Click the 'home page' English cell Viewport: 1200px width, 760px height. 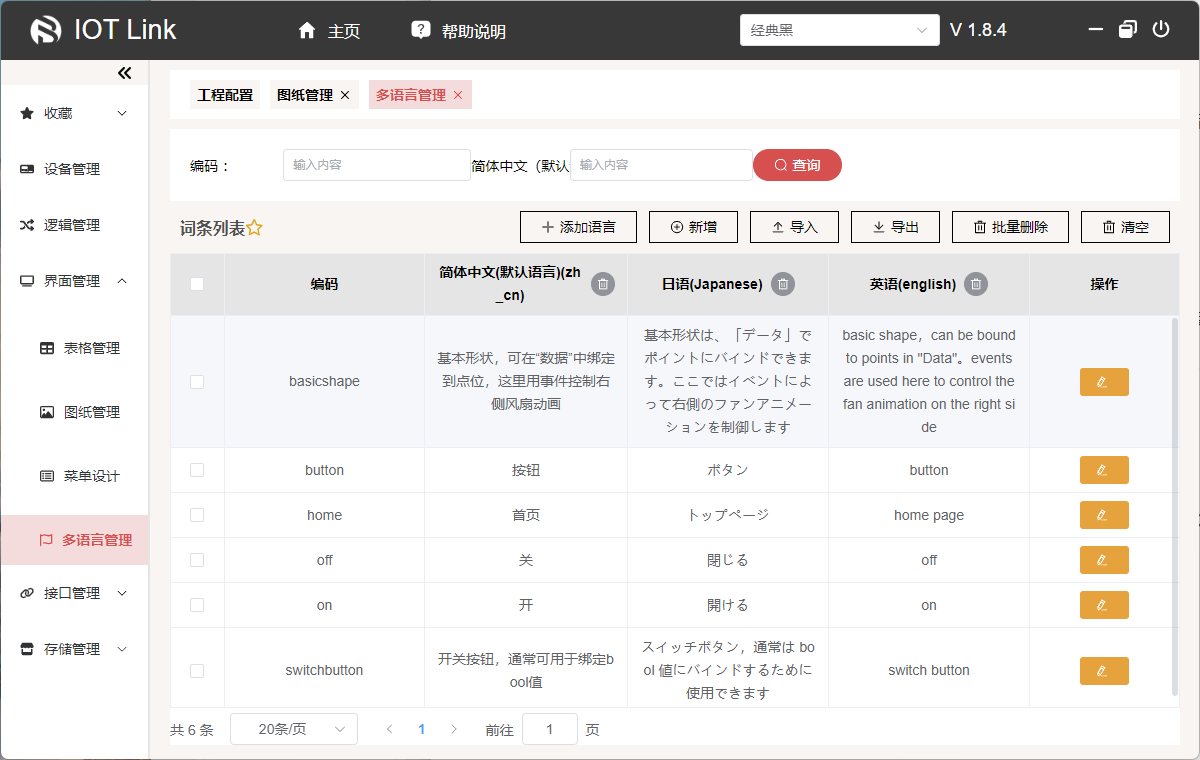click(x=929, y=515)
